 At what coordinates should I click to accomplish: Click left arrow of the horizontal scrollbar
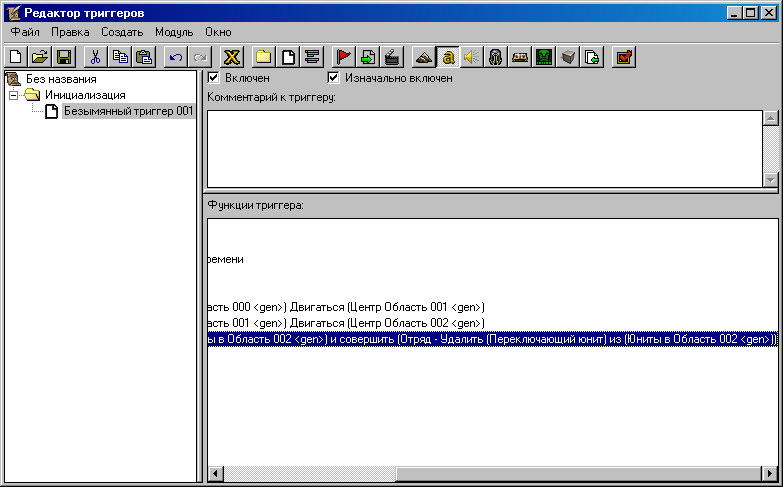214,473
